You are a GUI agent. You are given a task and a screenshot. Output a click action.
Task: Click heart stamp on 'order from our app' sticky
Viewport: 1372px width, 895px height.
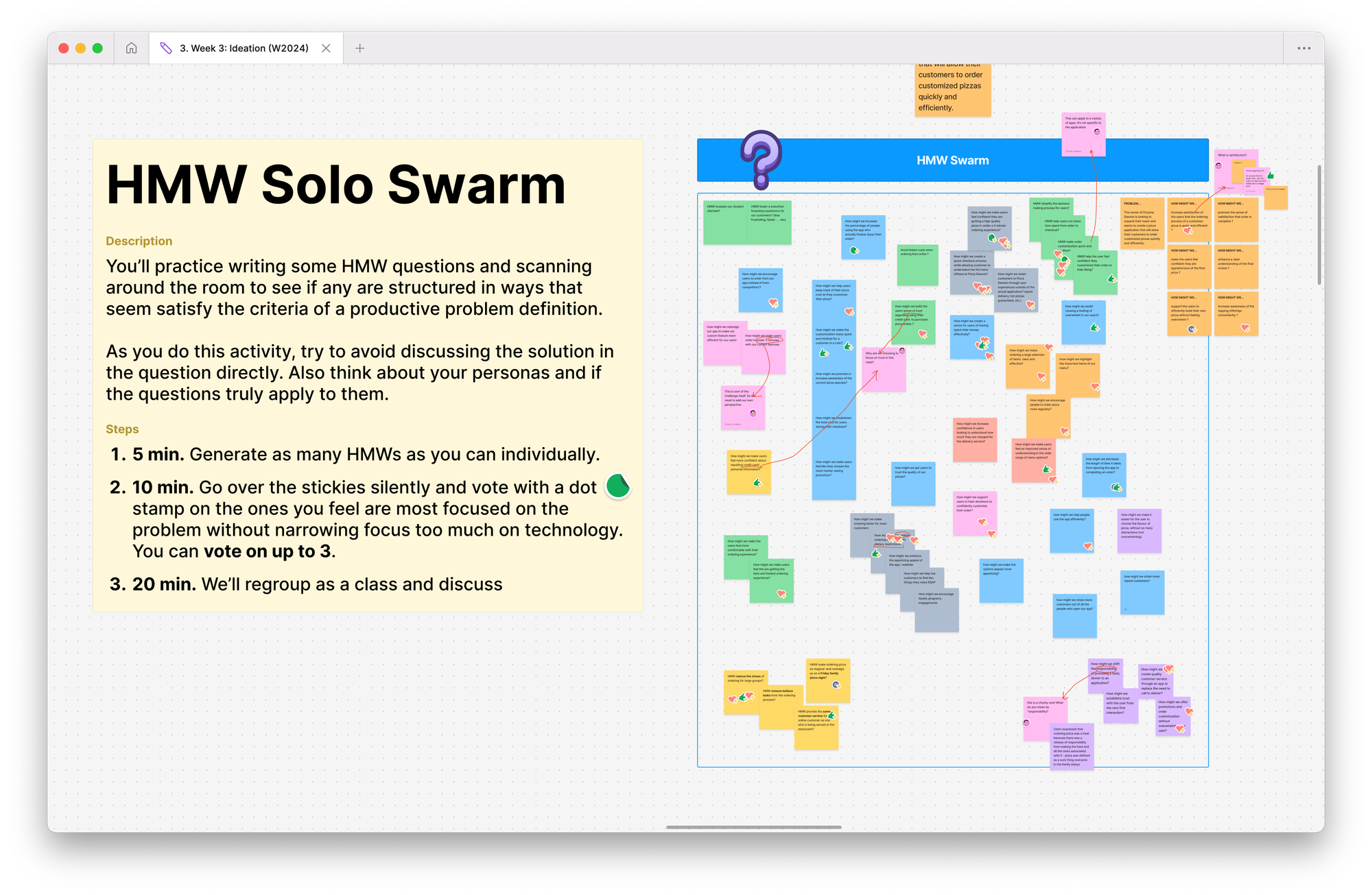(x=773, y=302)
